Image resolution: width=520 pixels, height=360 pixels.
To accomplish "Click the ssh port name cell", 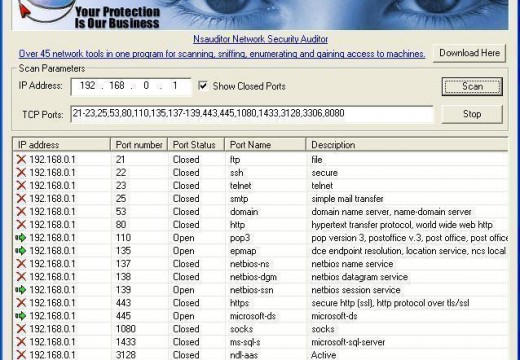I will (236, 173).
